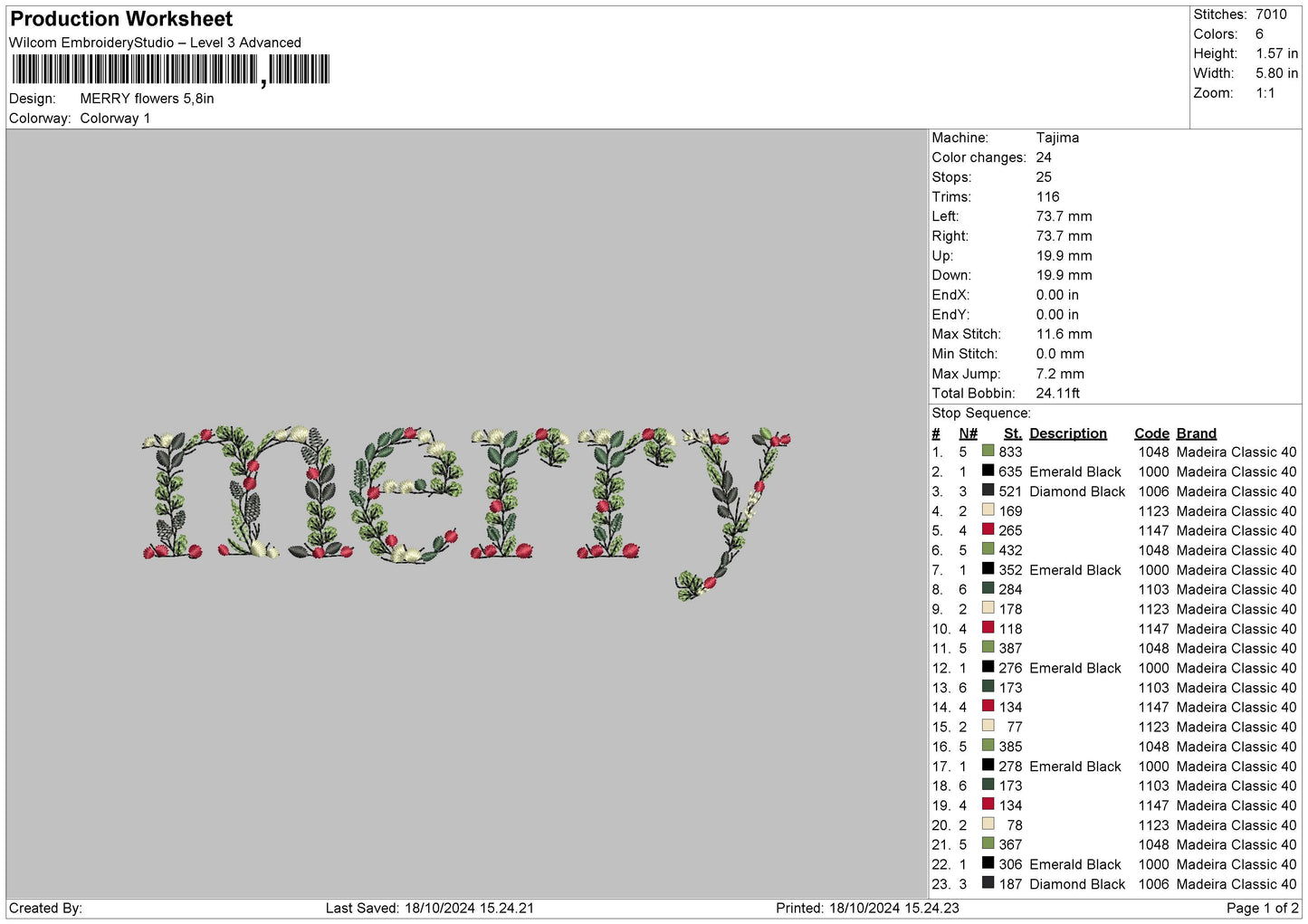The height and width of the screenshot is (924, 1308).
Task: Click the Production Worksheet title
Action: (121, 19)
